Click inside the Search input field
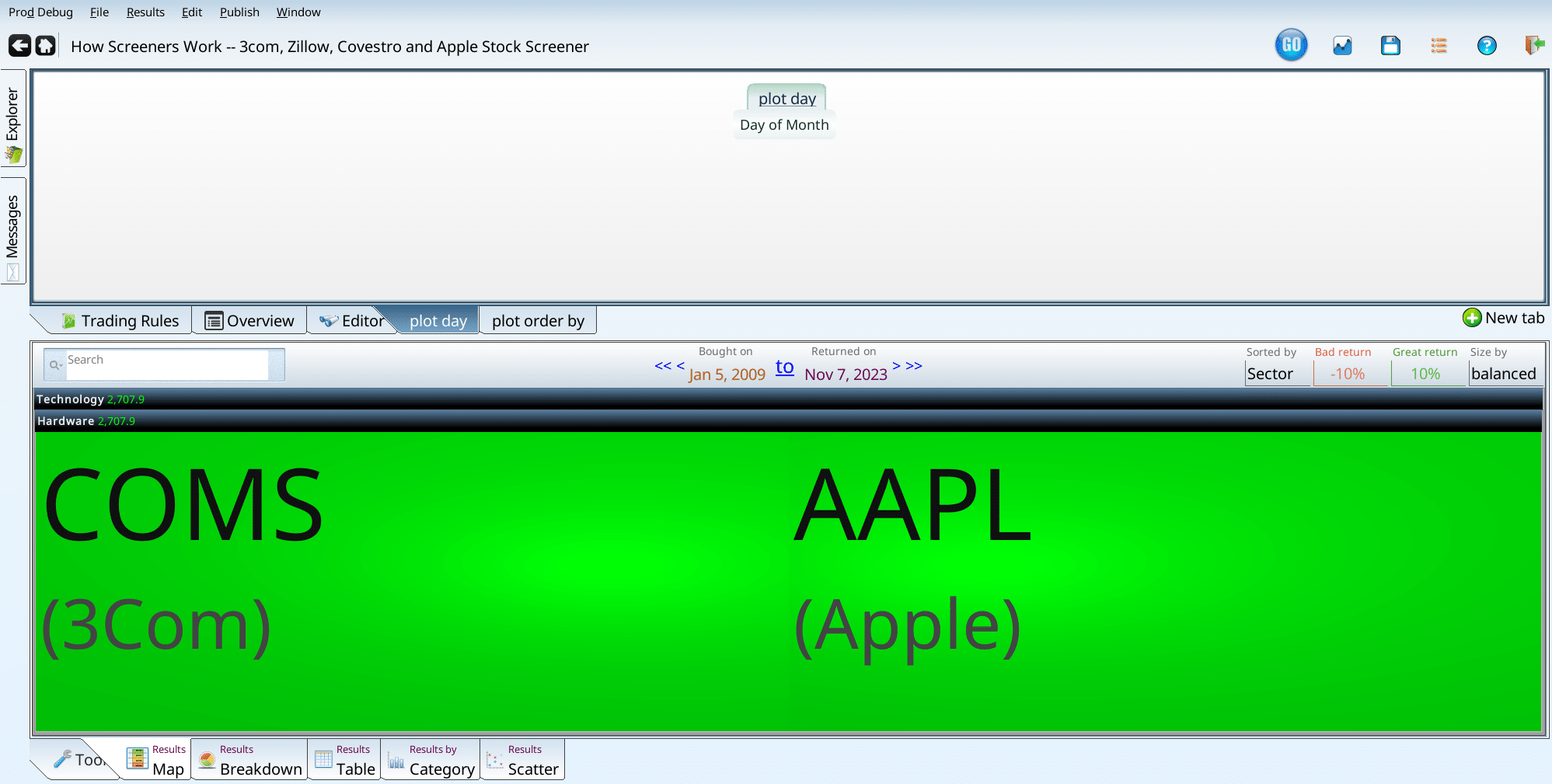Screen dimensions: 1552x784 point(166,365)
